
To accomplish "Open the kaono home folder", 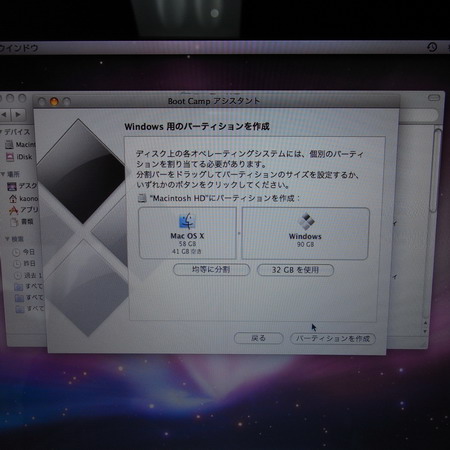I will [23, 199].
